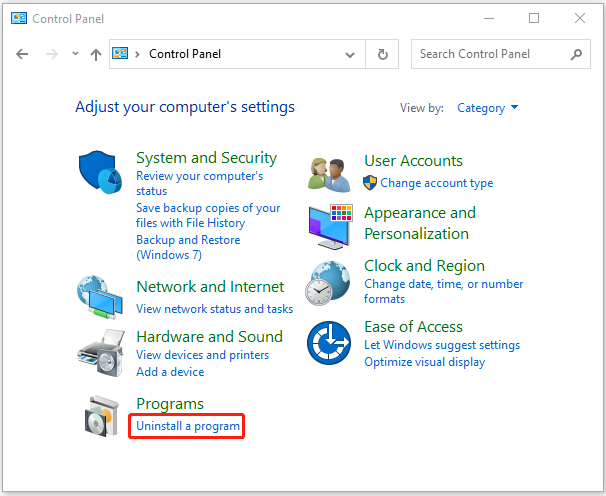Open the Programs disc box icon
The height and width of the screenshot is (496, 606).
tap(102, 416)
